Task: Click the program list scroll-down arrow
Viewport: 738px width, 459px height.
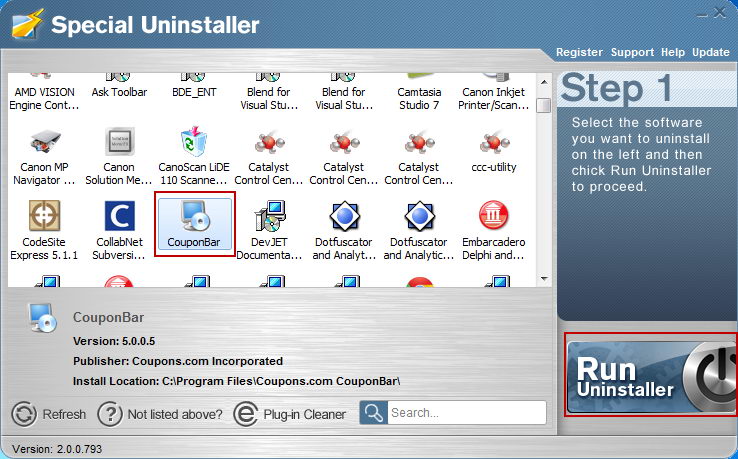Action: pos(544,279)
